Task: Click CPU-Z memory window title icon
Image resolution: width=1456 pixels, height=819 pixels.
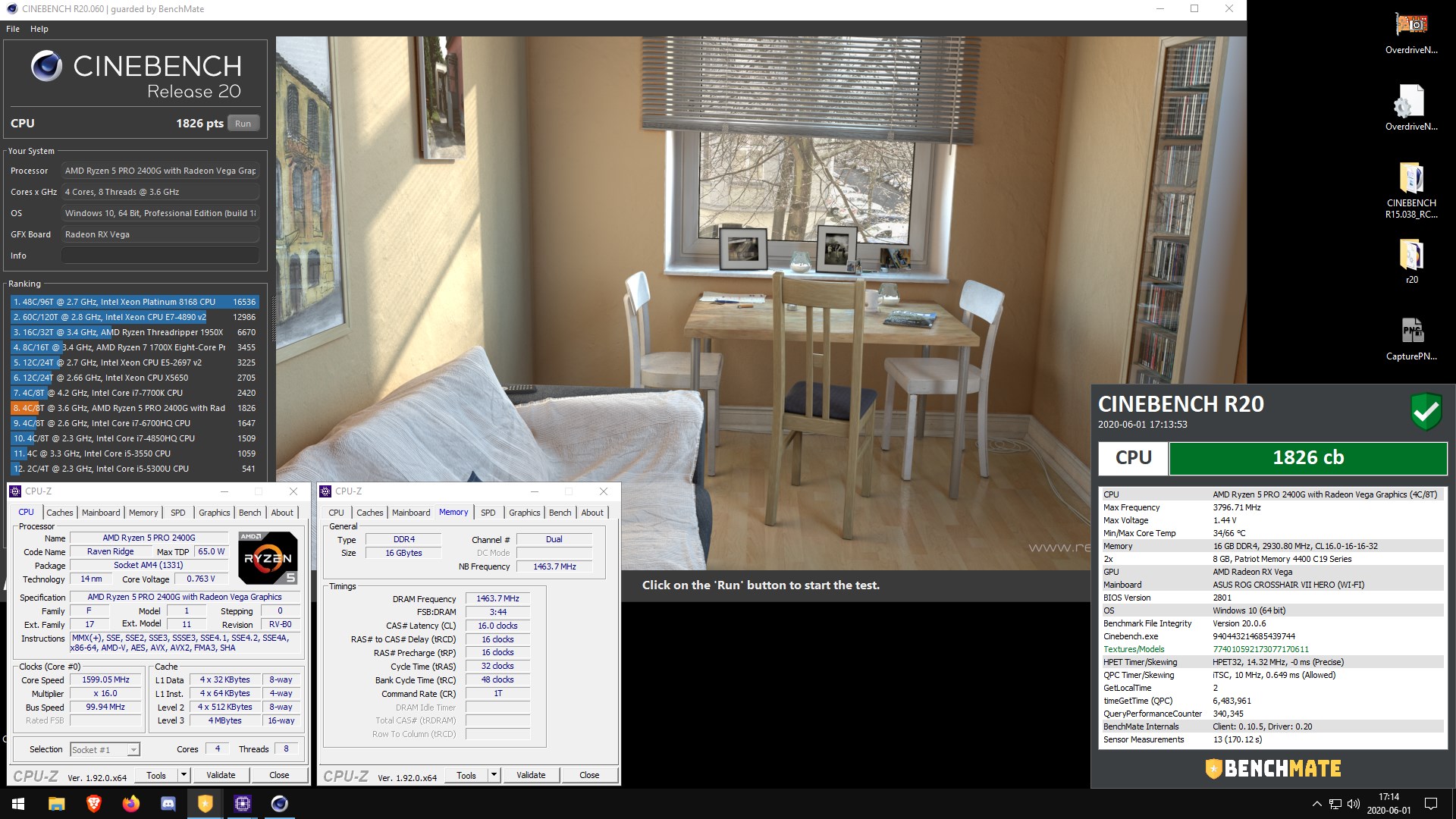Action: coord(326,491)
